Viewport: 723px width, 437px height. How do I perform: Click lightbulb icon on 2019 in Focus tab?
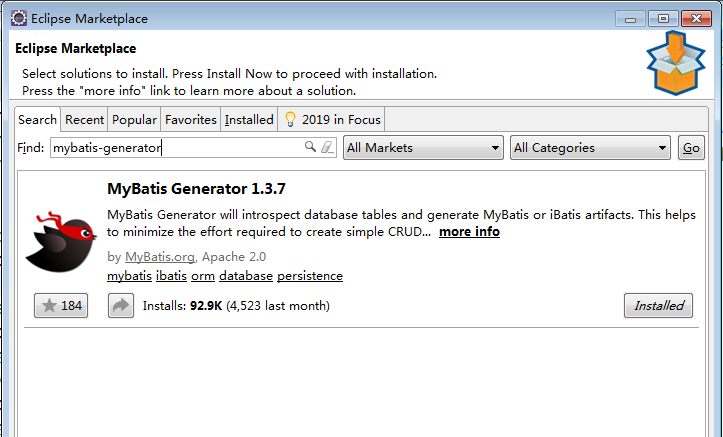(291, 119)
